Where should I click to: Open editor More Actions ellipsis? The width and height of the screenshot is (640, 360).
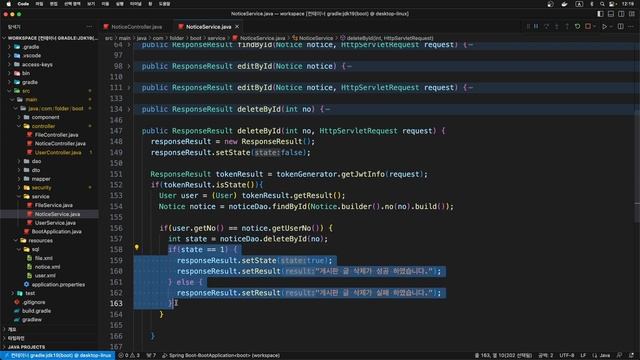pyautogui.click(x=631, y=27)
